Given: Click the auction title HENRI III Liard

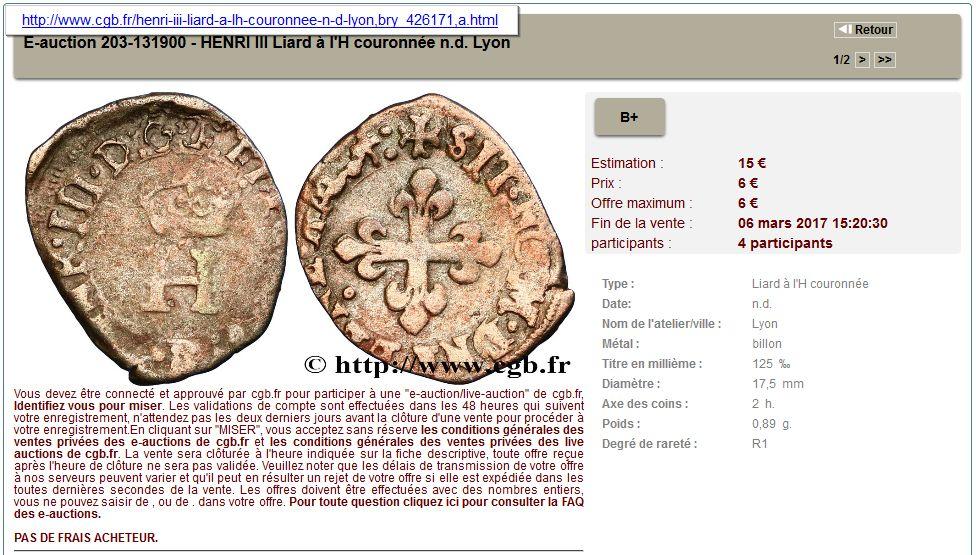Looking at the screenshot, I should point(266,43).
